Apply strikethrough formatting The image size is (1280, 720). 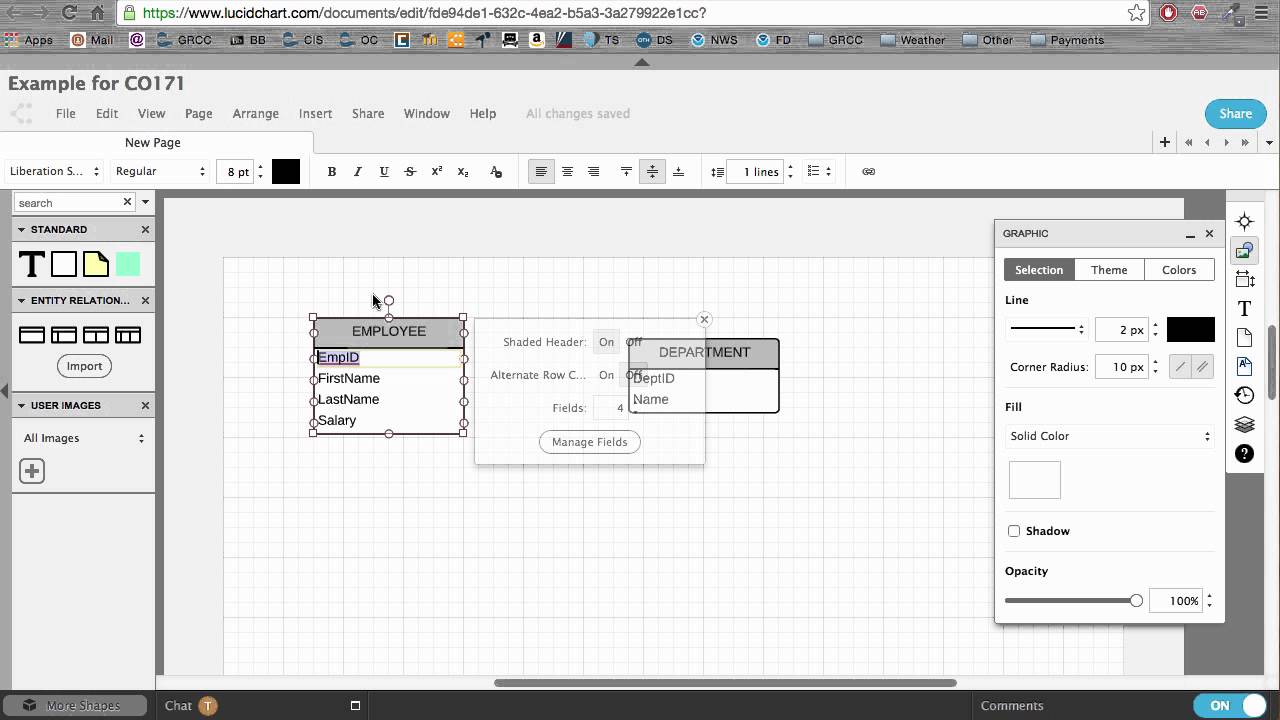pos(410,172)
